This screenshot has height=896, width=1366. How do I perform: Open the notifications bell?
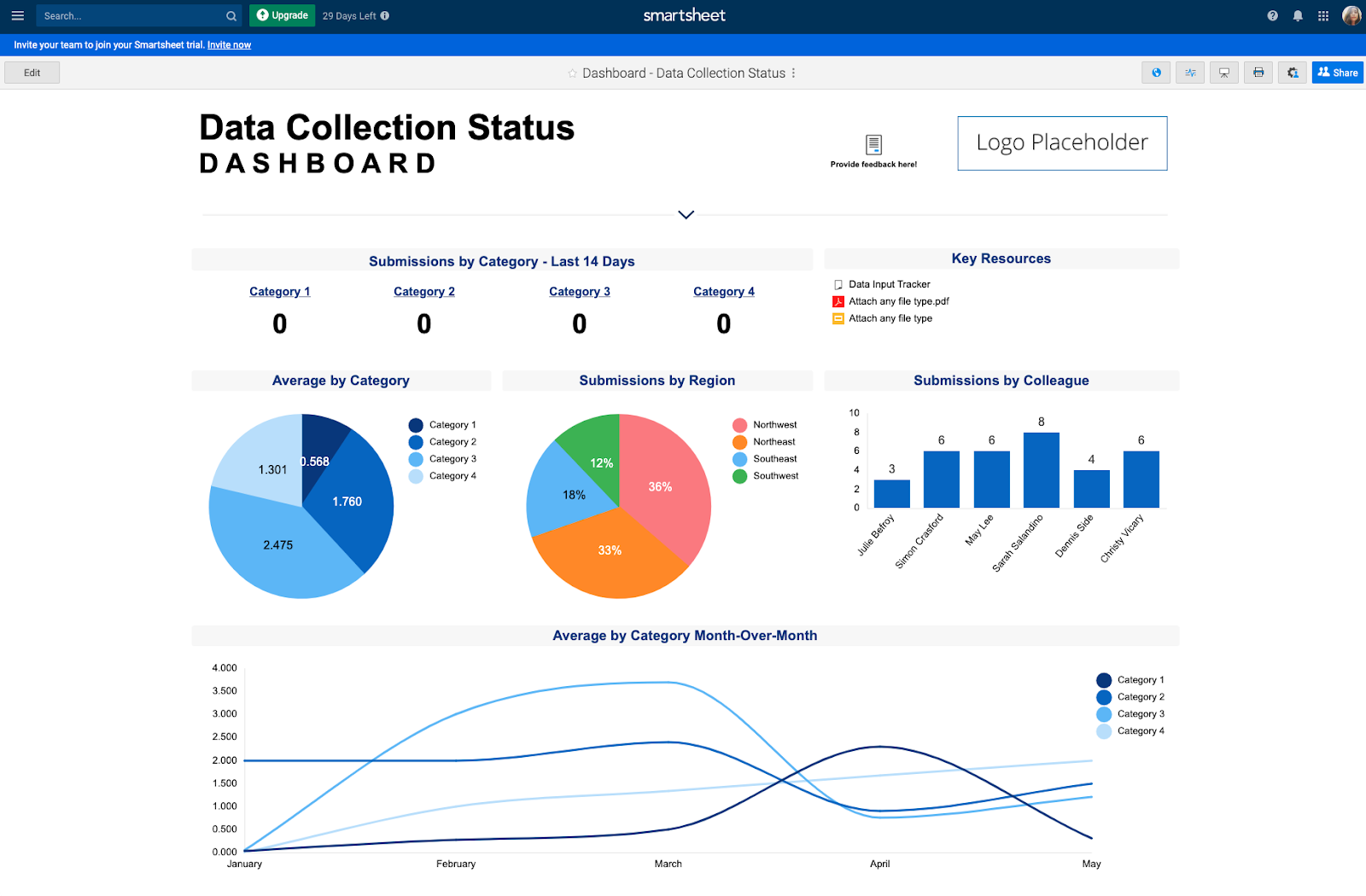1297,15
